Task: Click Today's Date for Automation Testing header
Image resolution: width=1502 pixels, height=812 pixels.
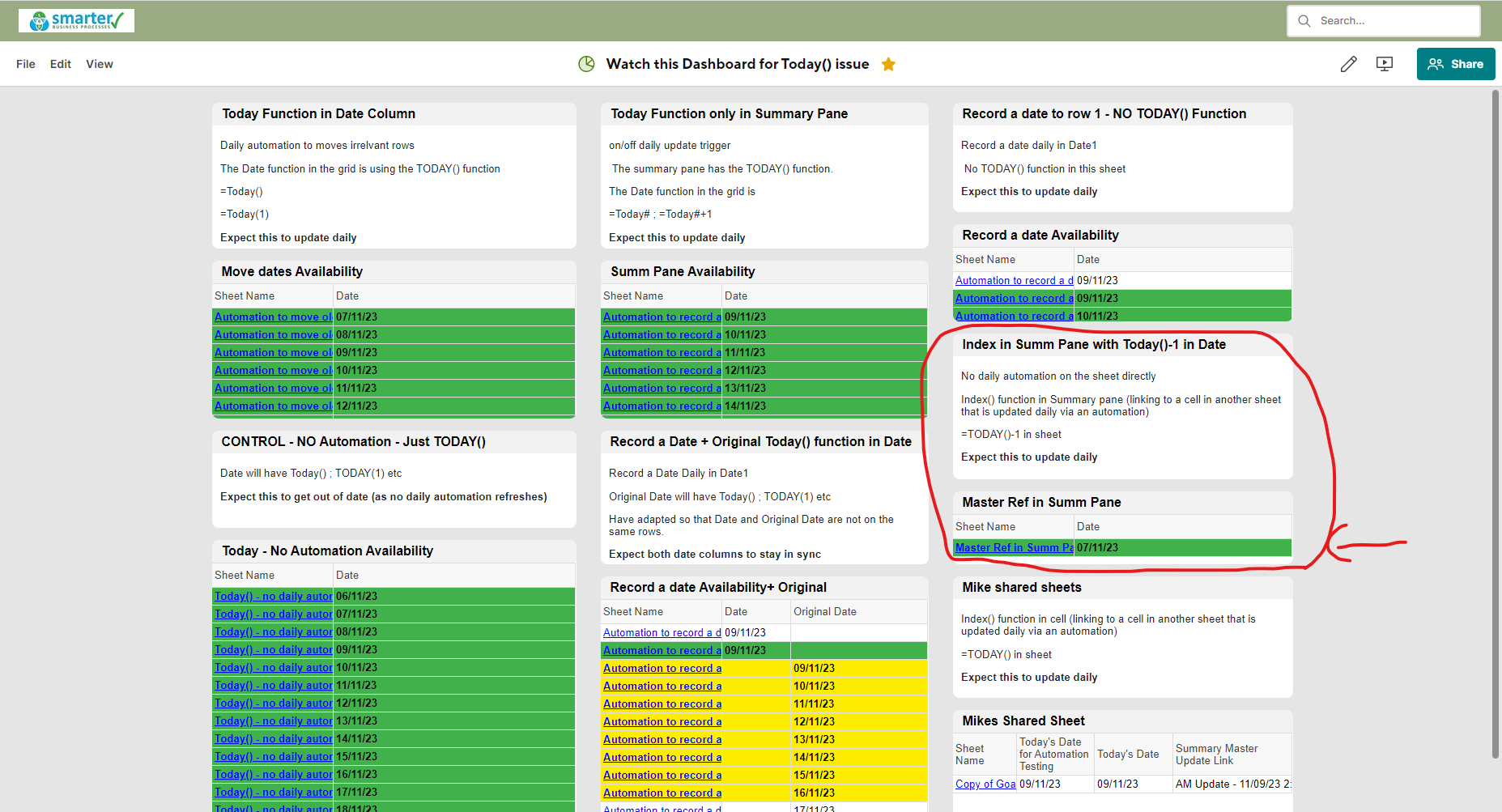Action: (1054, 755)
